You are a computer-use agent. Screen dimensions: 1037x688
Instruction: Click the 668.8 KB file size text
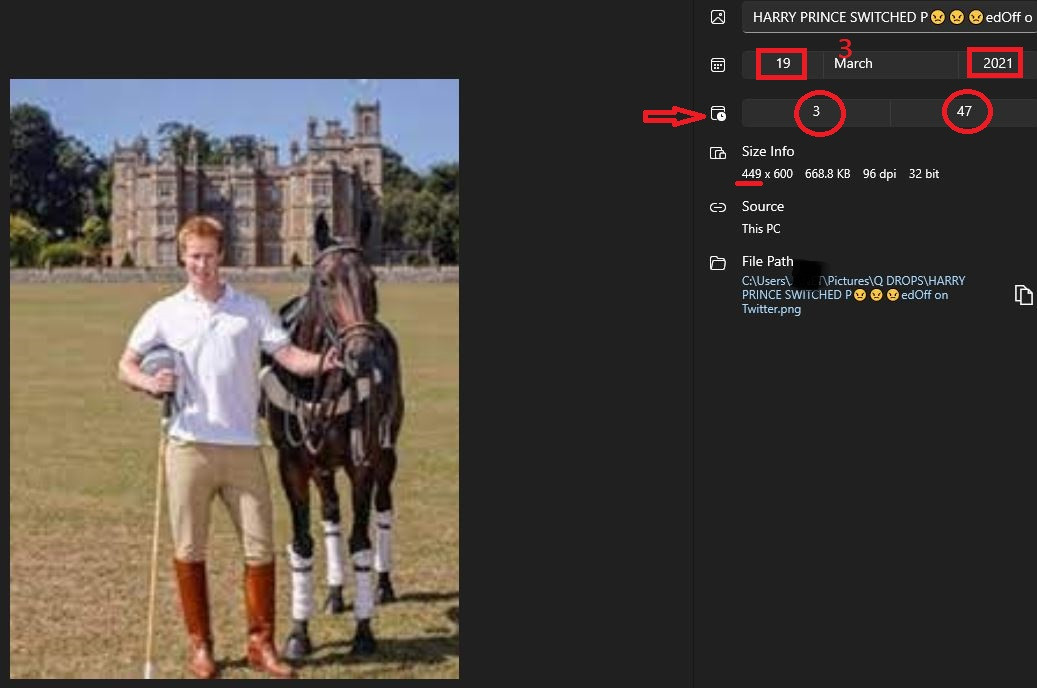pos(827,174)
